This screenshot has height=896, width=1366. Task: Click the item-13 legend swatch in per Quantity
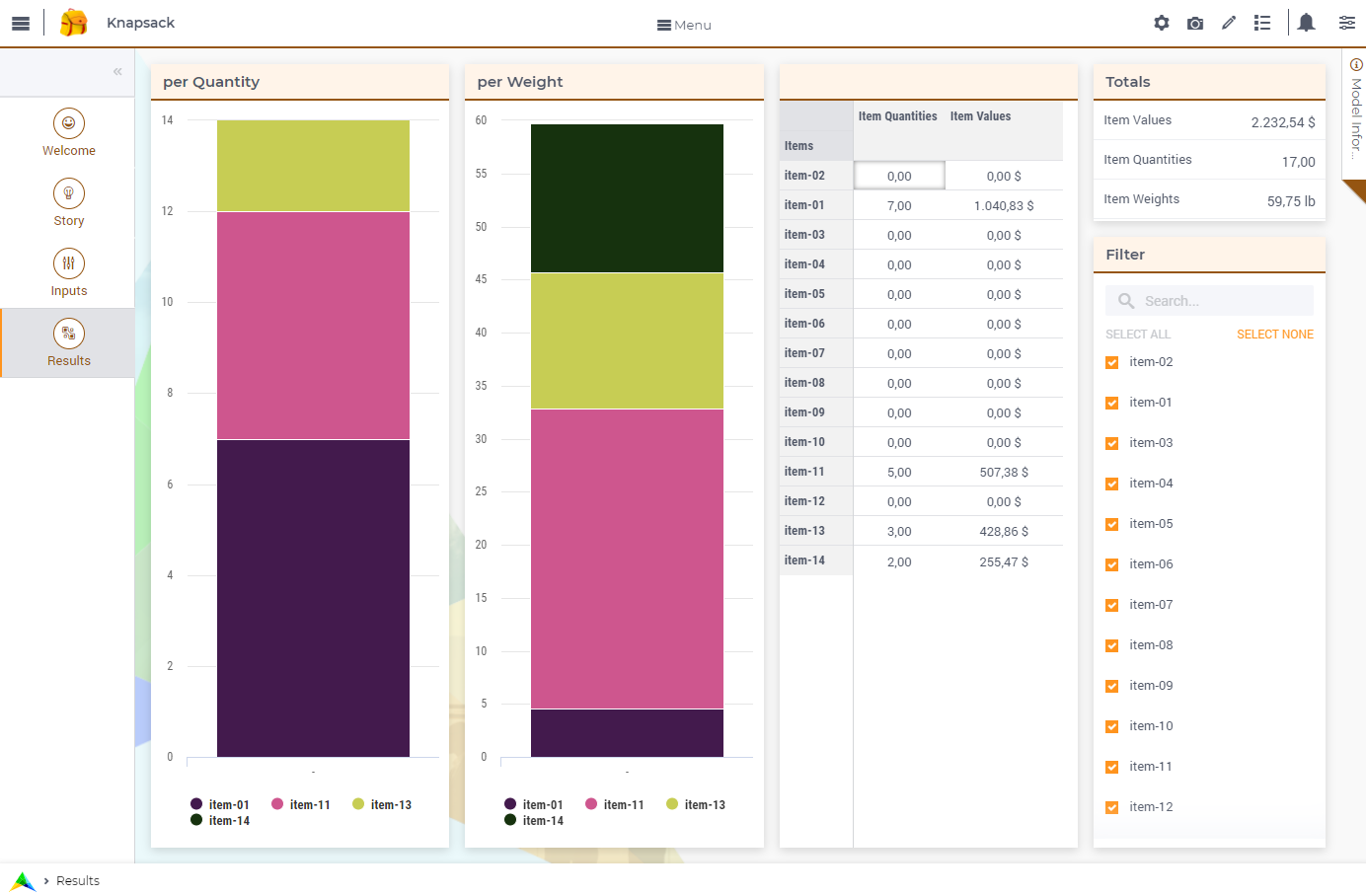pyautogui.click(x=358, y=804)
